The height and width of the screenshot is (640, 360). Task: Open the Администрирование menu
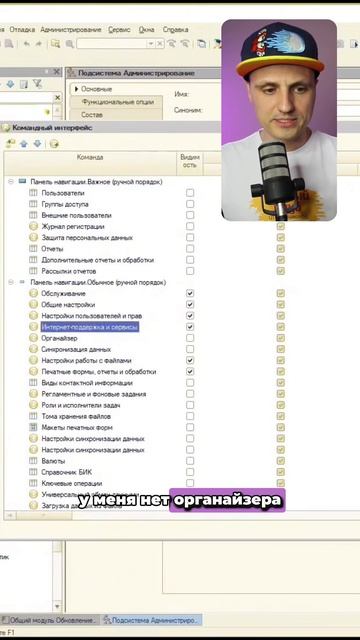click(71, 30)
